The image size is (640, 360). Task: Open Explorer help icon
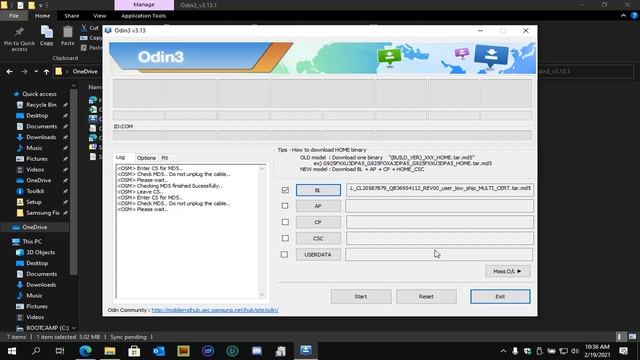(635, 16)
